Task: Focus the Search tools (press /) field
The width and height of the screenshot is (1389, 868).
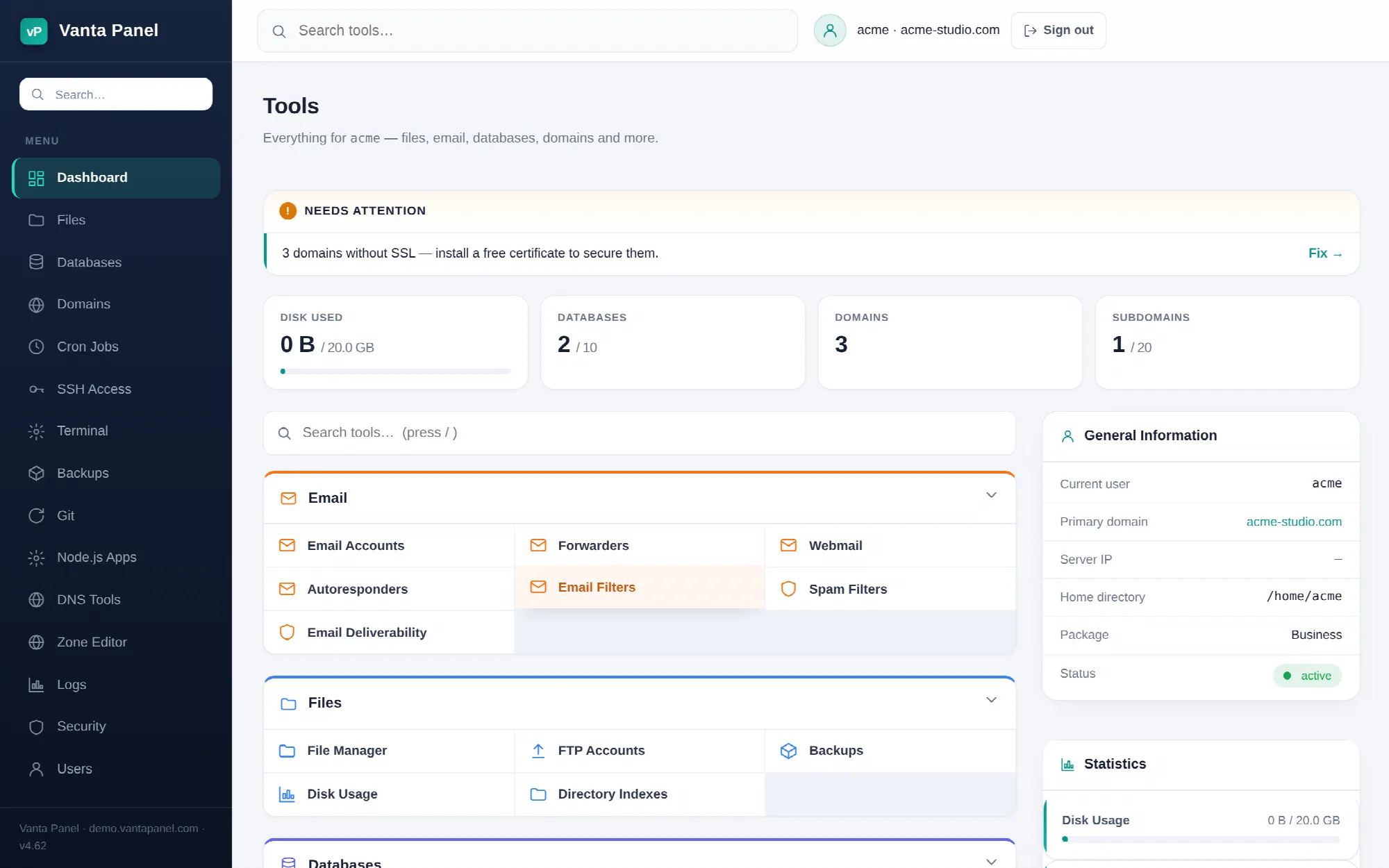Action: coord(639,433)
